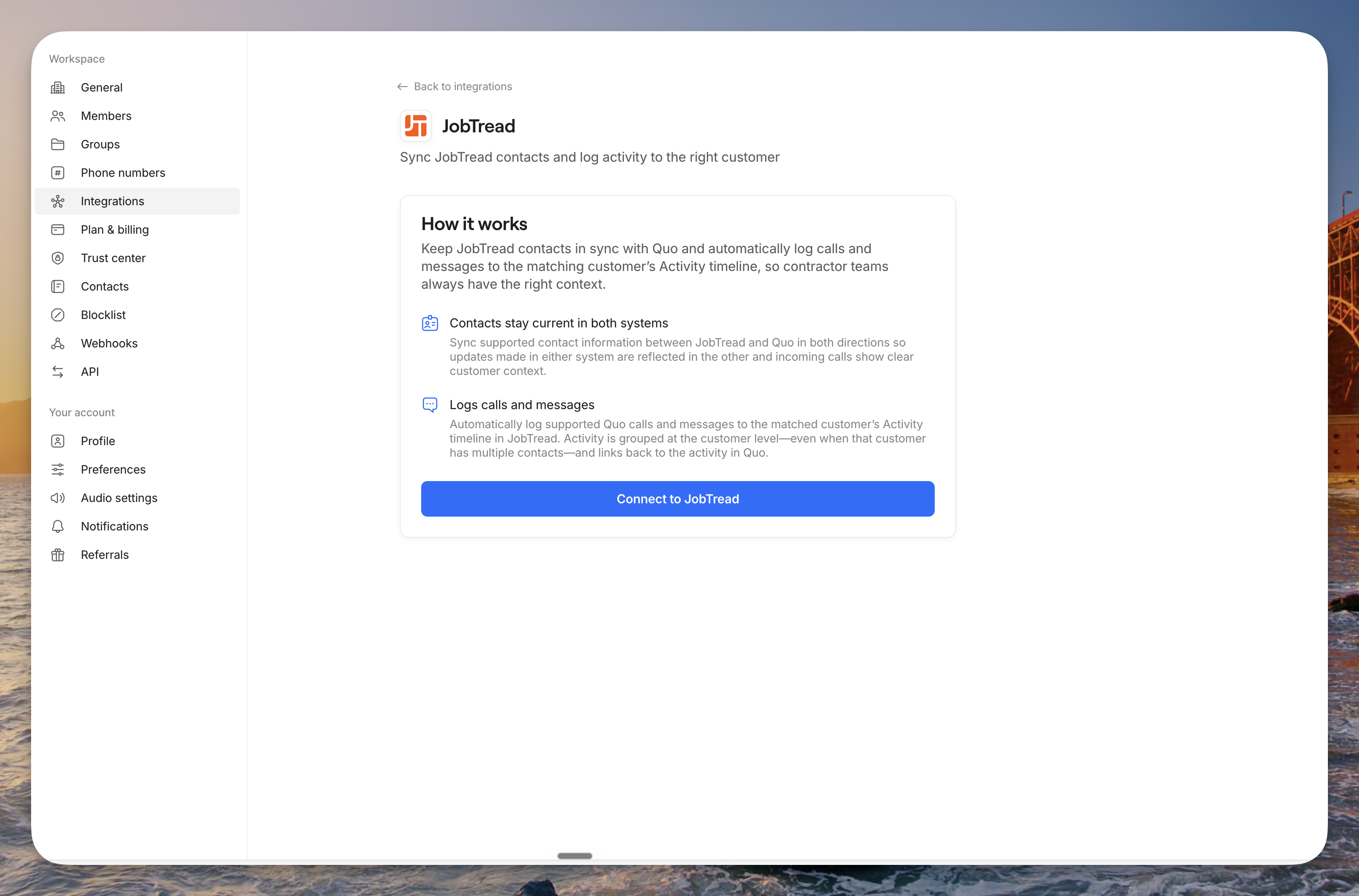Image resolution: width=1359 pixels, height=896 pixels.
Task: Go to Members settings
Action: [137, 116]
